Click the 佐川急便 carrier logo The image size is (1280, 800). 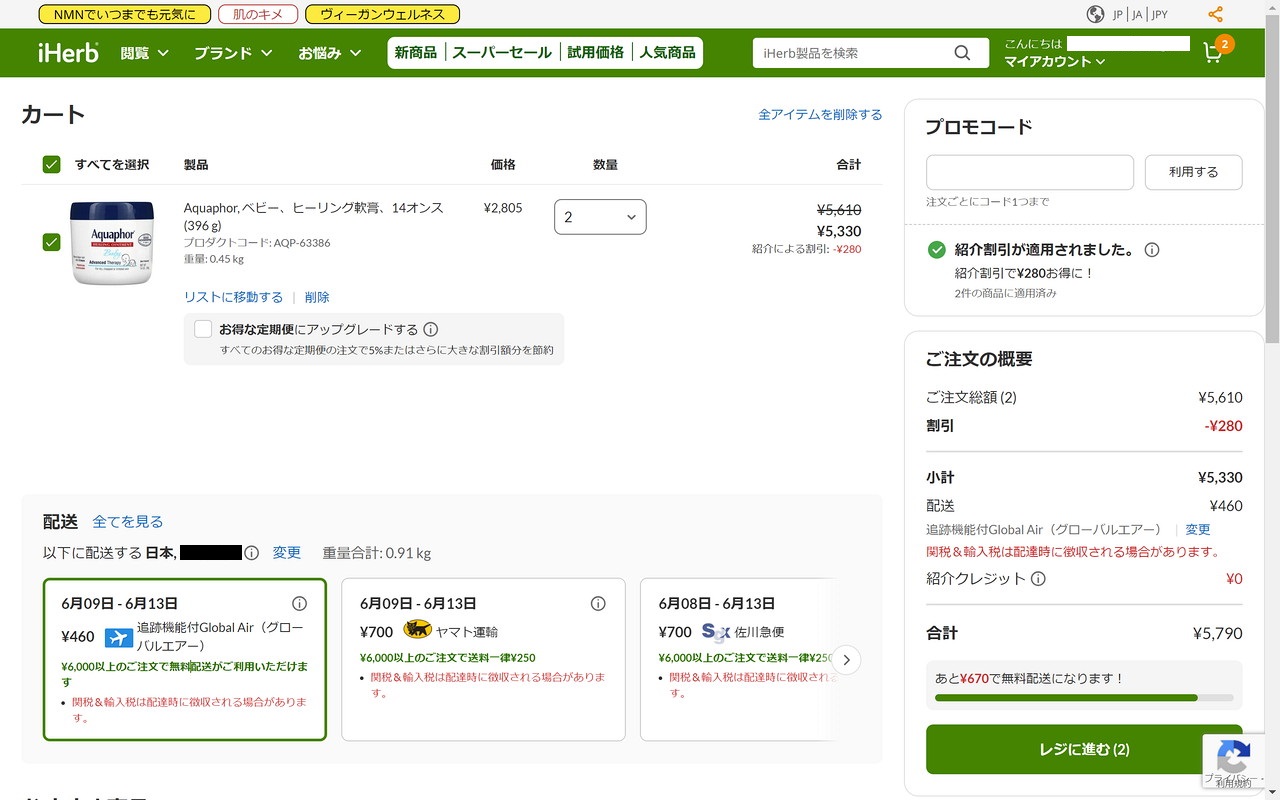tap(716, 632)
